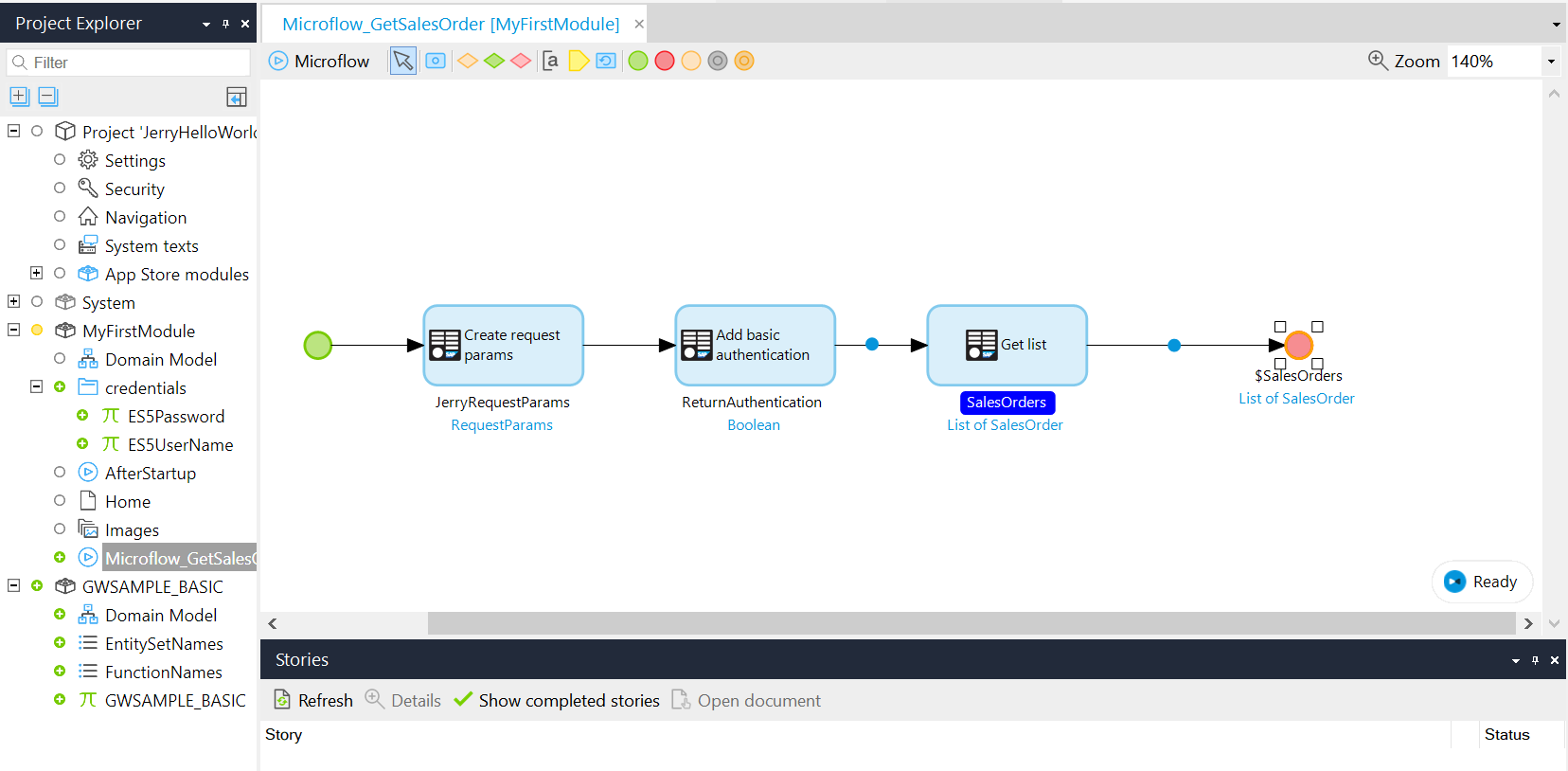Click Open document in Stories panel
The width and height of the screenshot is (1568, 771).
pos(746,700)
